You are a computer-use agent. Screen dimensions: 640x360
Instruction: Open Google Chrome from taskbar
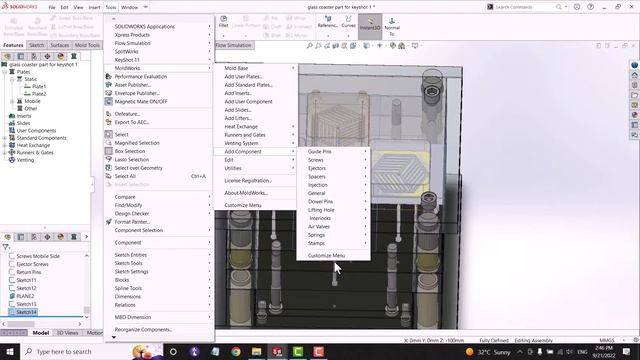(x=236, y=351)
